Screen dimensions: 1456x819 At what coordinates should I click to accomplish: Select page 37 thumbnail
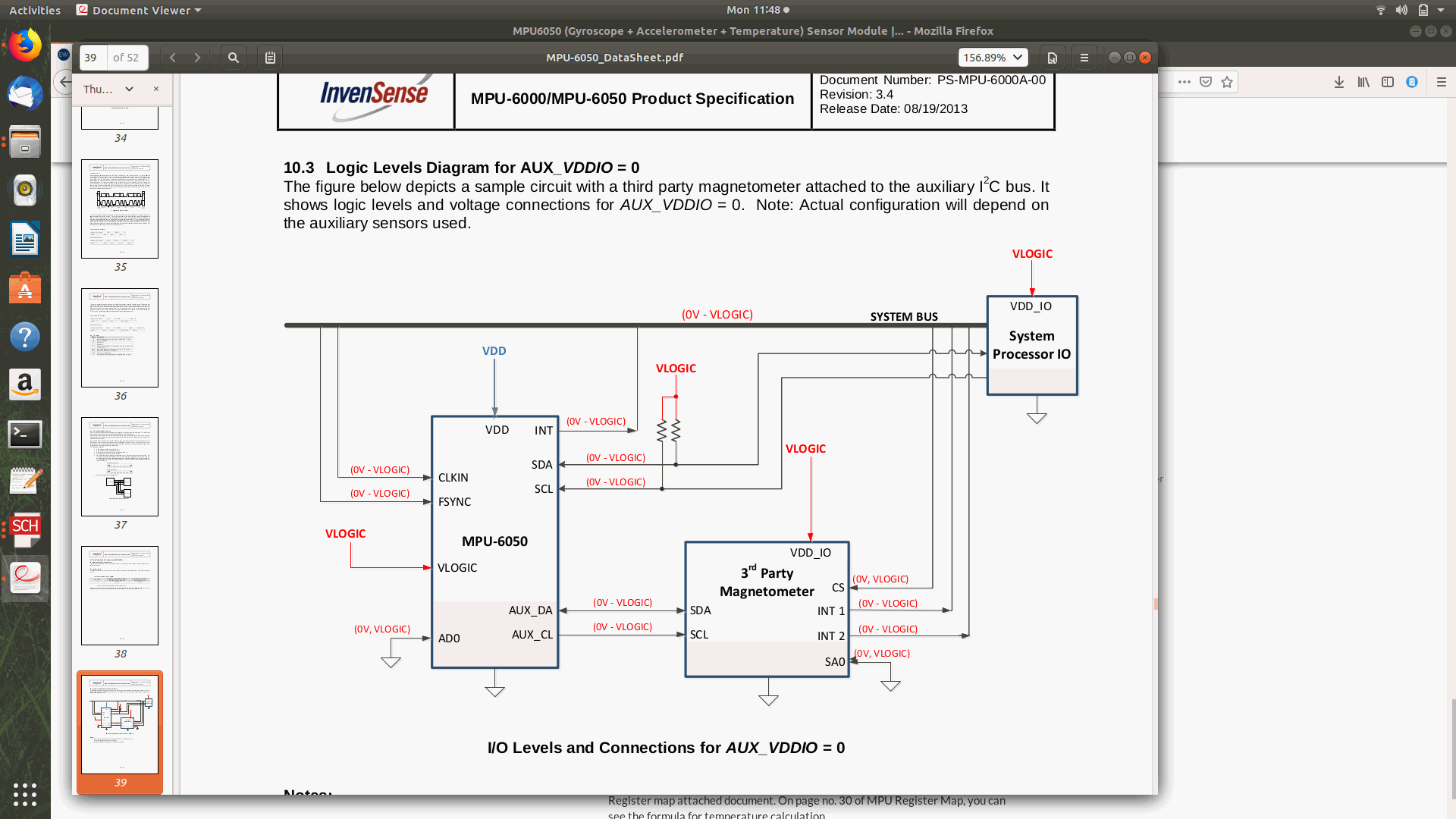click(x=120, y=466)
